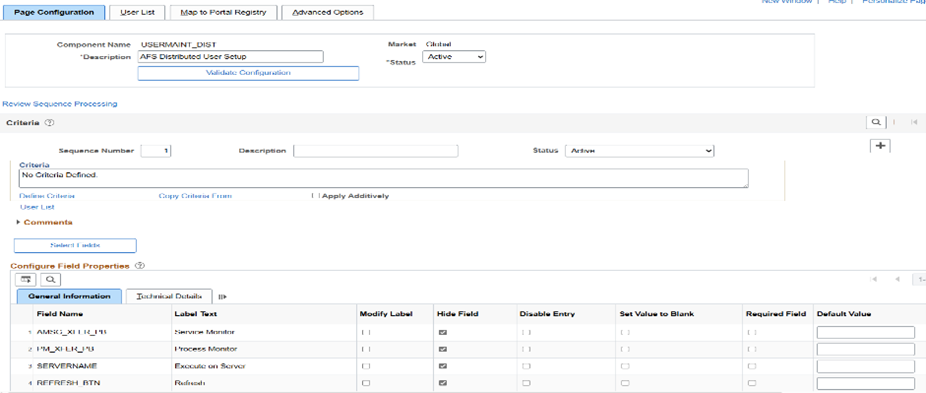The height and width of the screenshot is (393, 926).
Task: Click Default Value field for Process Monitor
Action: pos(866,349)
